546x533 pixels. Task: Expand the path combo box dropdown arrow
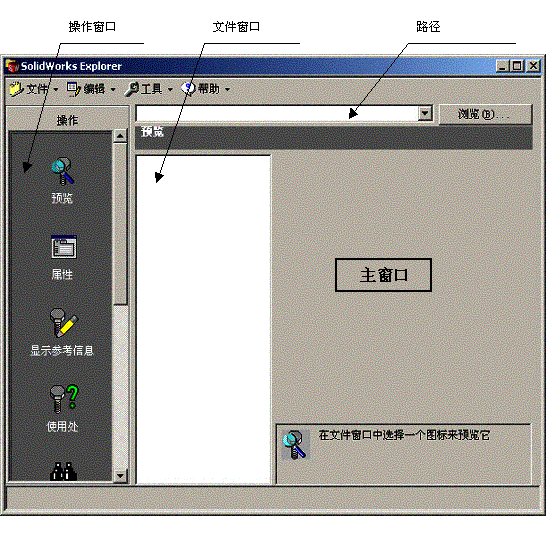point(425,113)
